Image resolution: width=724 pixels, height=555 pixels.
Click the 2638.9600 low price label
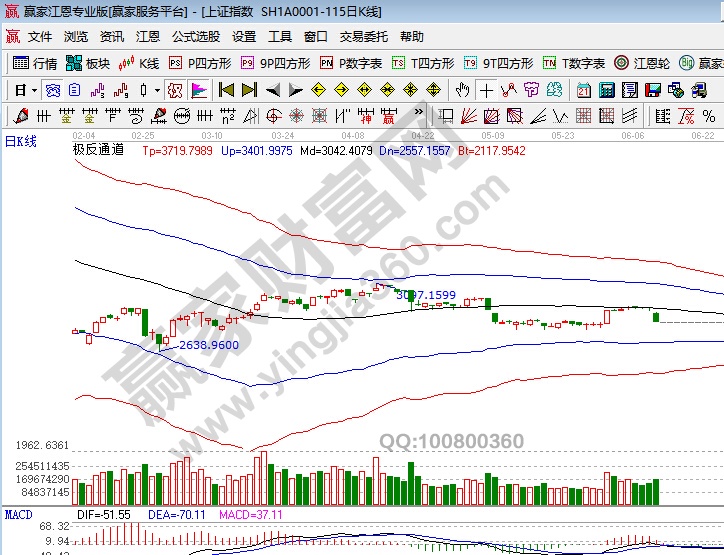tap(208, 344)
